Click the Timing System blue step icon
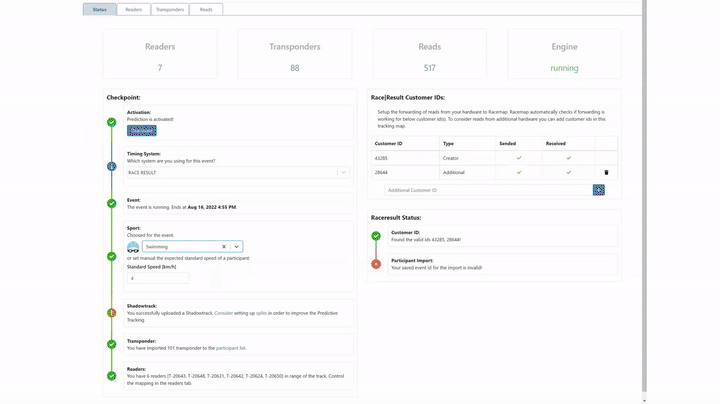 point(112,166)
